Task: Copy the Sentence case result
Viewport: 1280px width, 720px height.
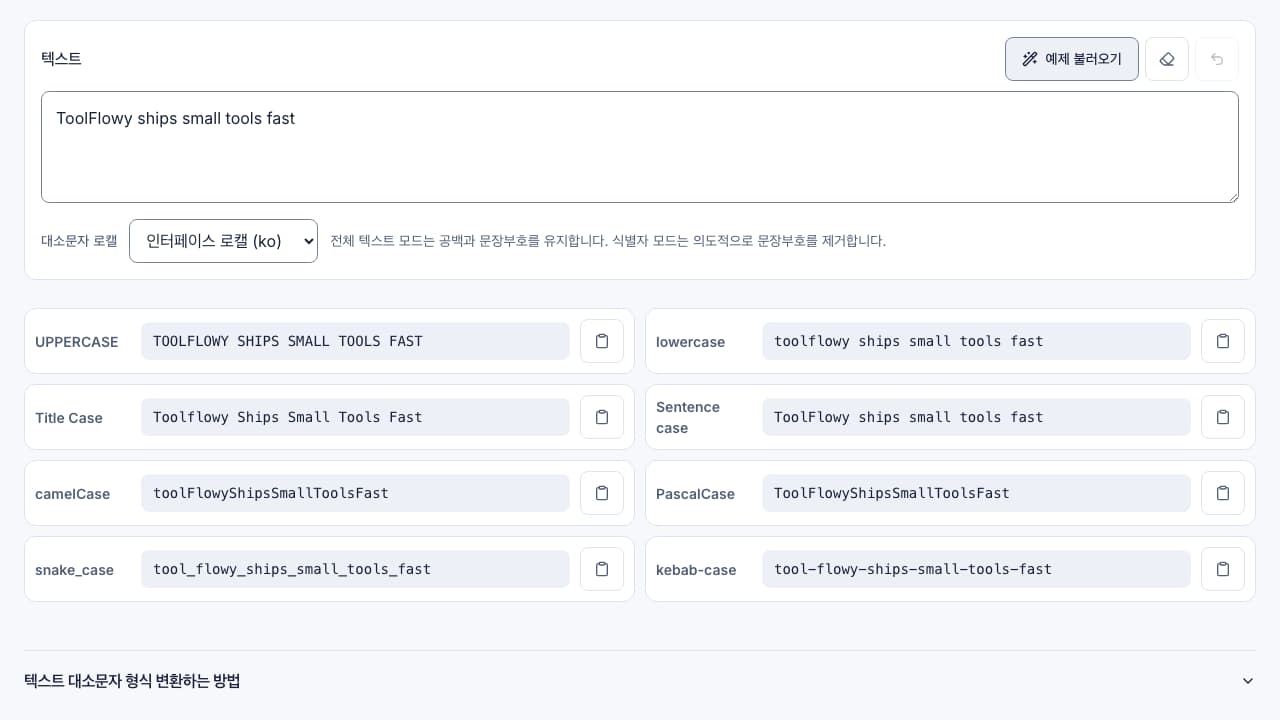Action: pyautogui.click(x=1223, y=417)
